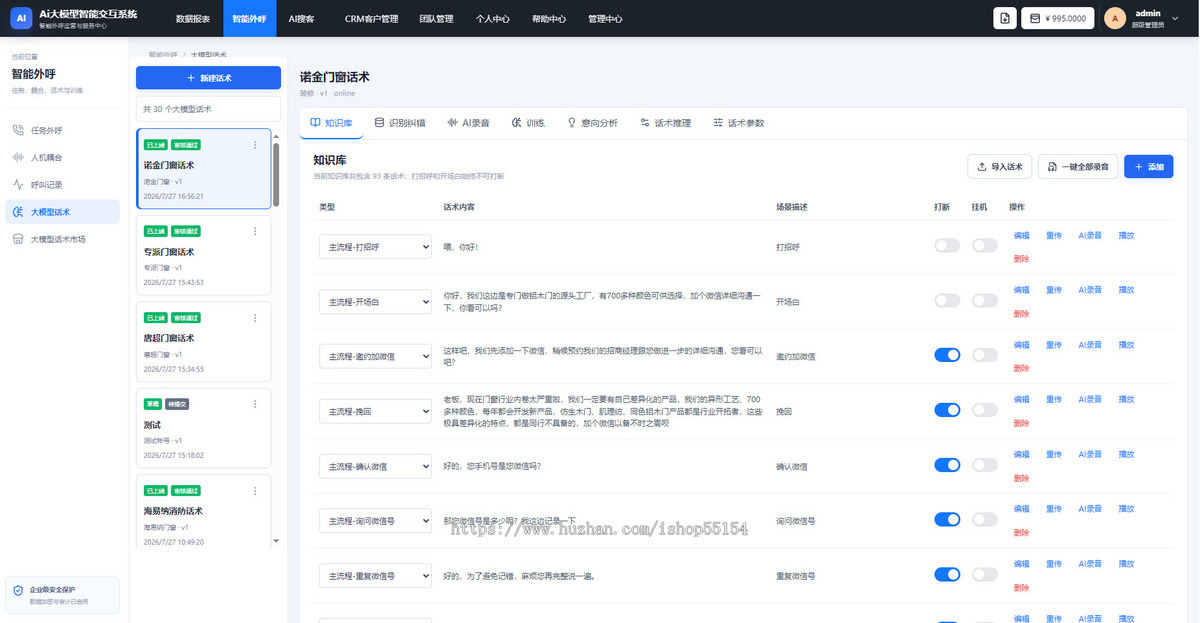Screen dimensions: 1200x623
Task: Switch to 训练 tab icon
Action: coord(517,122)
